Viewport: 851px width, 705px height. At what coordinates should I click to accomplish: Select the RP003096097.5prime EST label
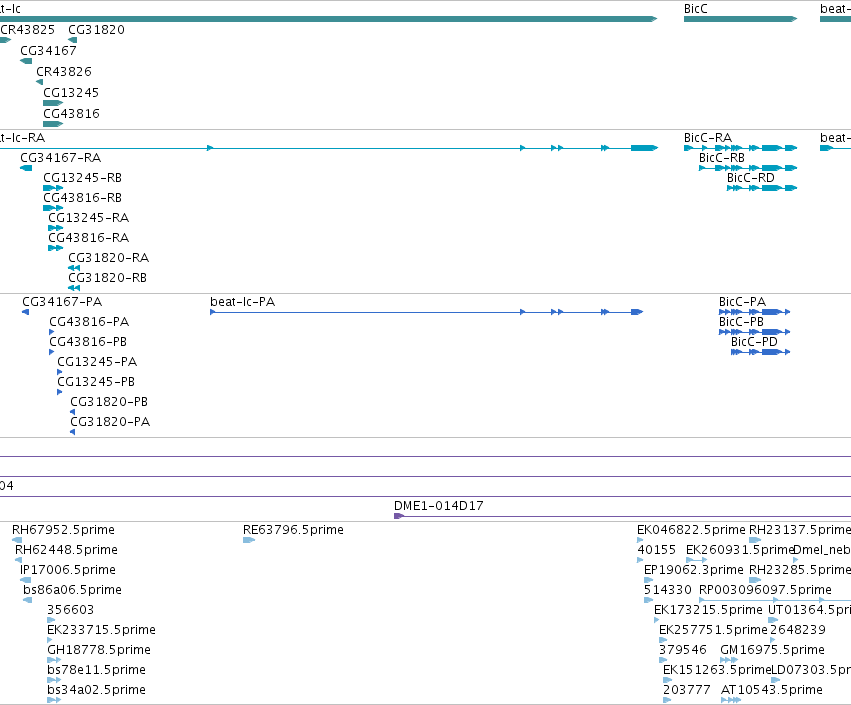[765, 590]
